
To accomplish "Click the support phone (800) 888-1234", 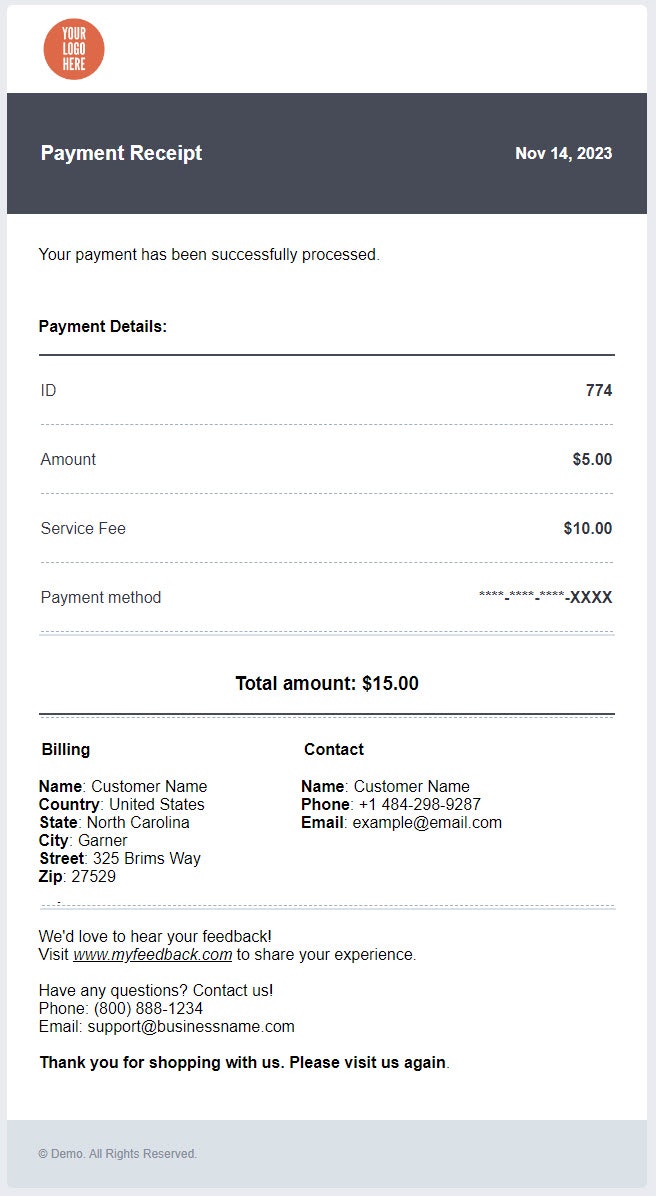I will (x=148, y=1009).
